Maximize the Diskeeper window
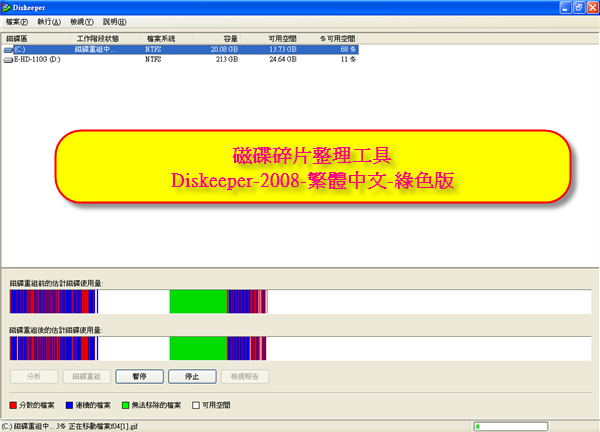Image resolution: width=600 pixels, height=432 pixels. tap(574, 8)
